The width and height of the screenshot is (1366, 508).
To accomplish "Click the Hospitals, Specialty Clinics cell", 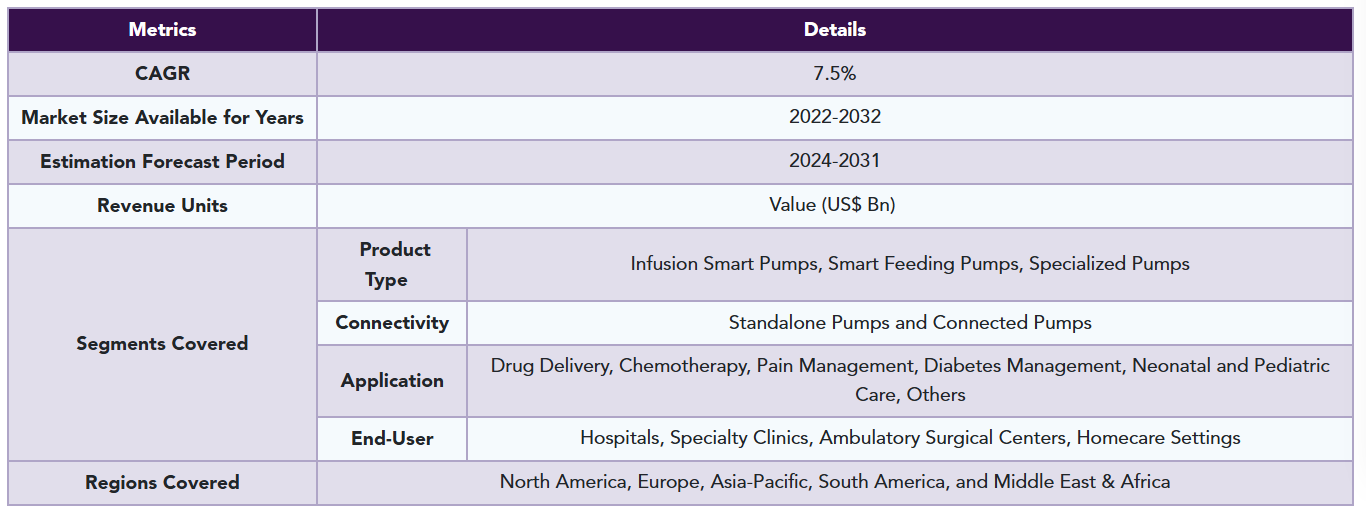I will (x=910, y=439).
